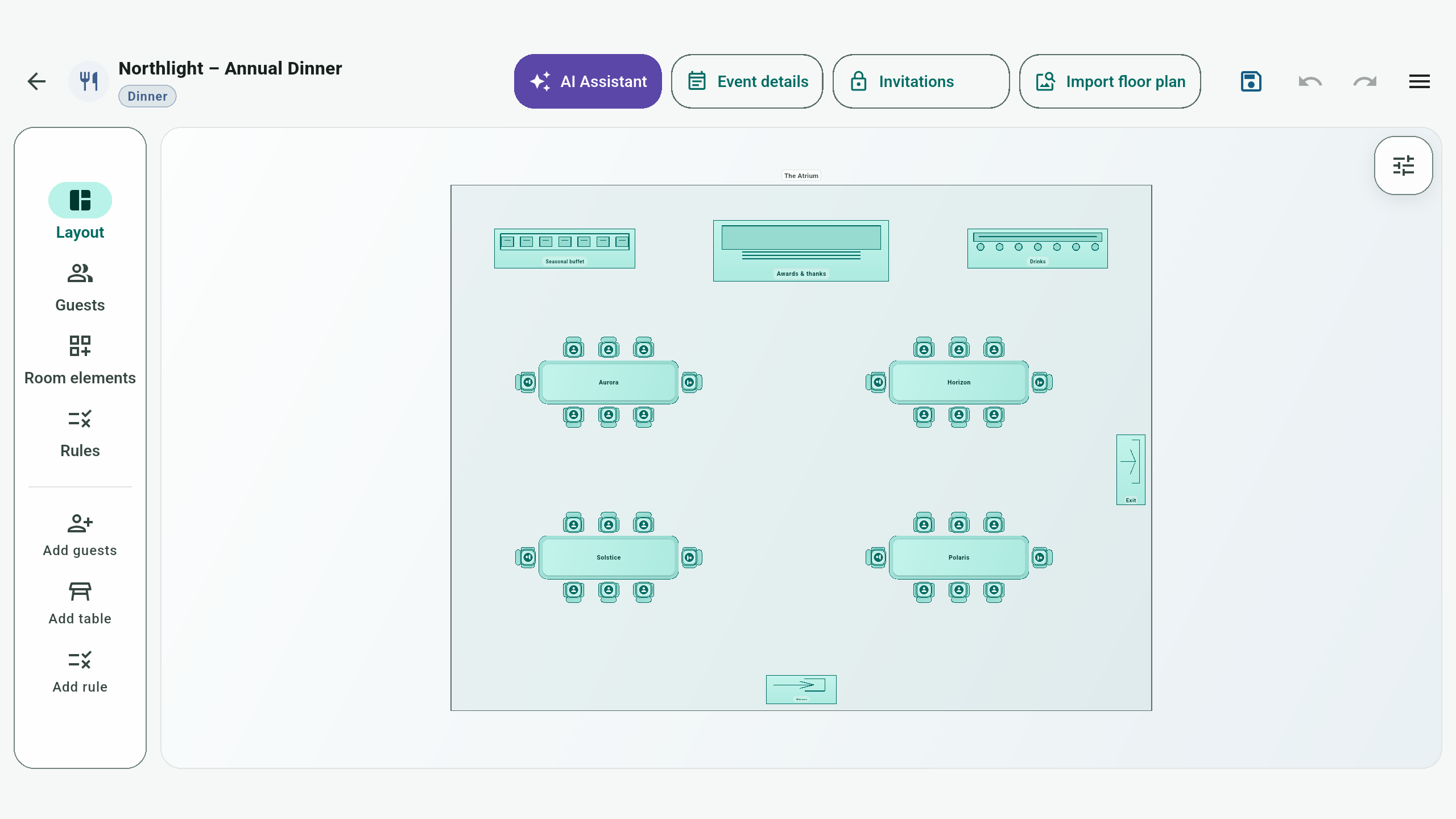This screenshot has width=1456, height=819.
Task: Select the Aurora table
Action: (609, 382)
